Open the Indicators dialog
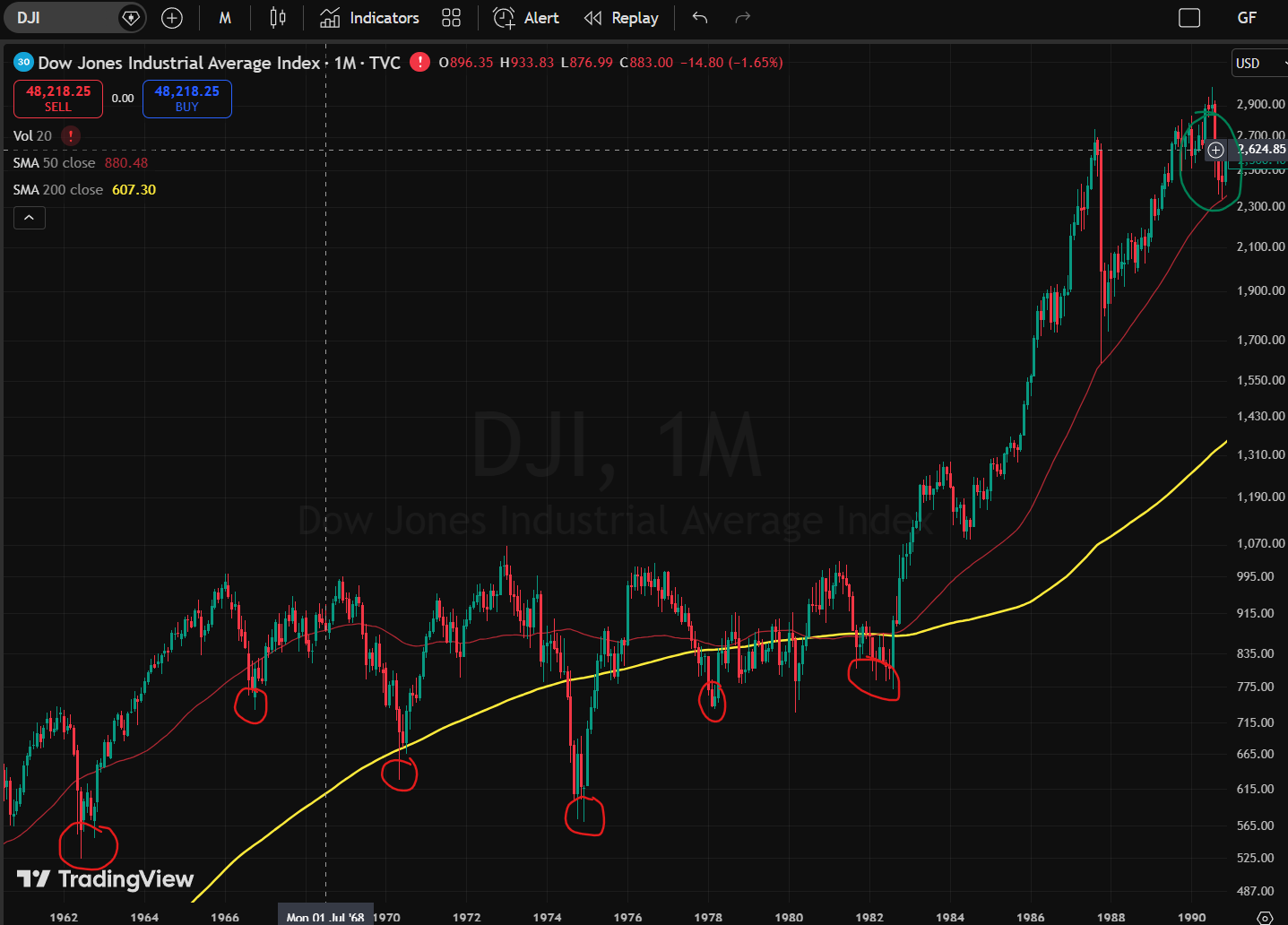Viewport: 1288px width, 925px height. point(370,18)
